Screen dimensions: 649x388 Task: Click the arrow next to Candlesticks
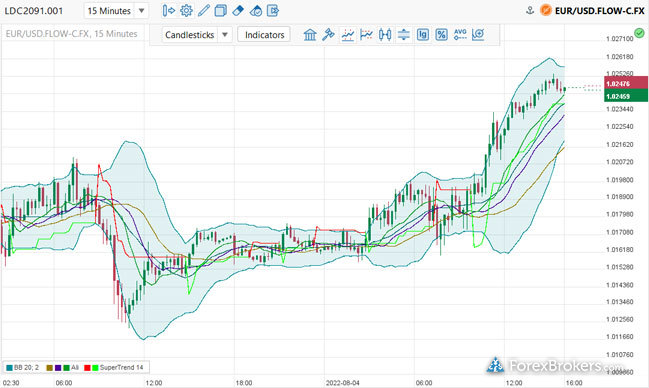point(225,35)
